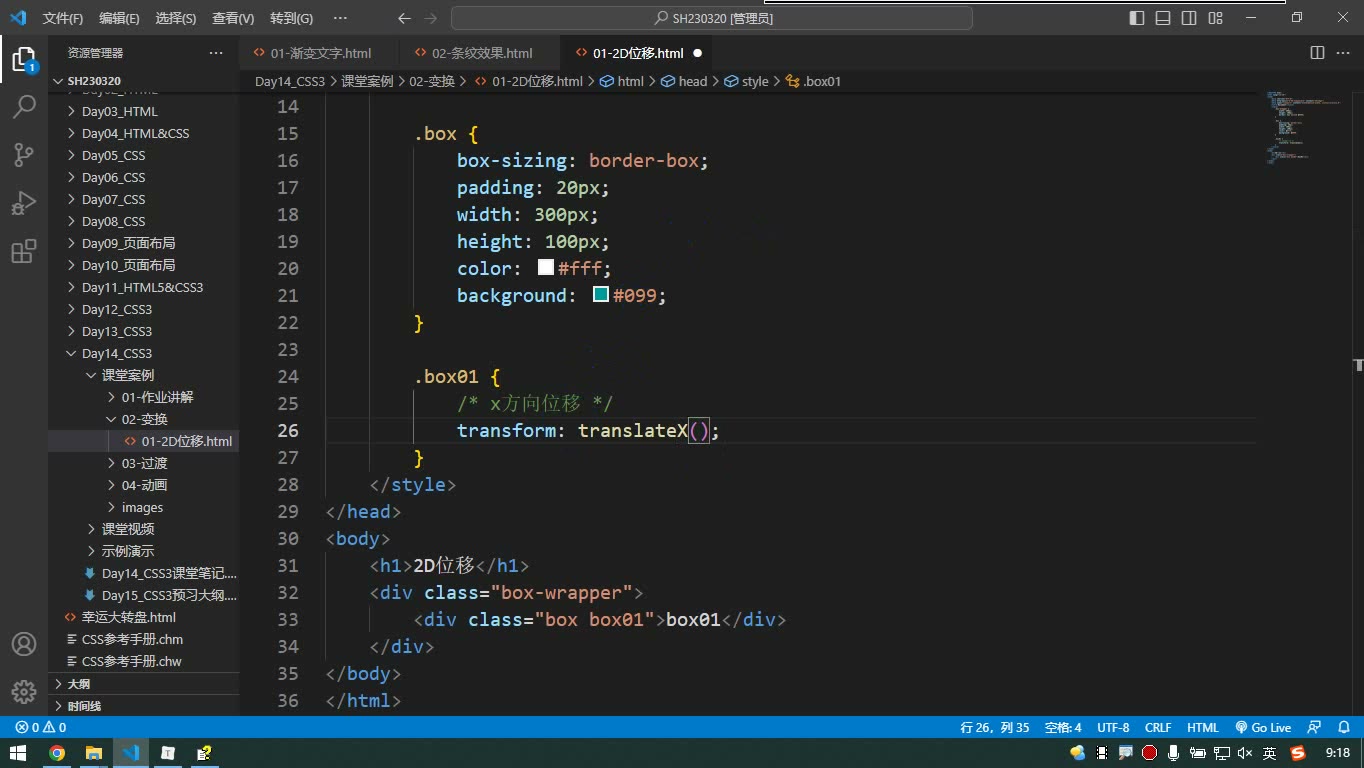Click the errors and warnings status indicator
This screenshot has width=1364, height=768.
tap(40, 728)
